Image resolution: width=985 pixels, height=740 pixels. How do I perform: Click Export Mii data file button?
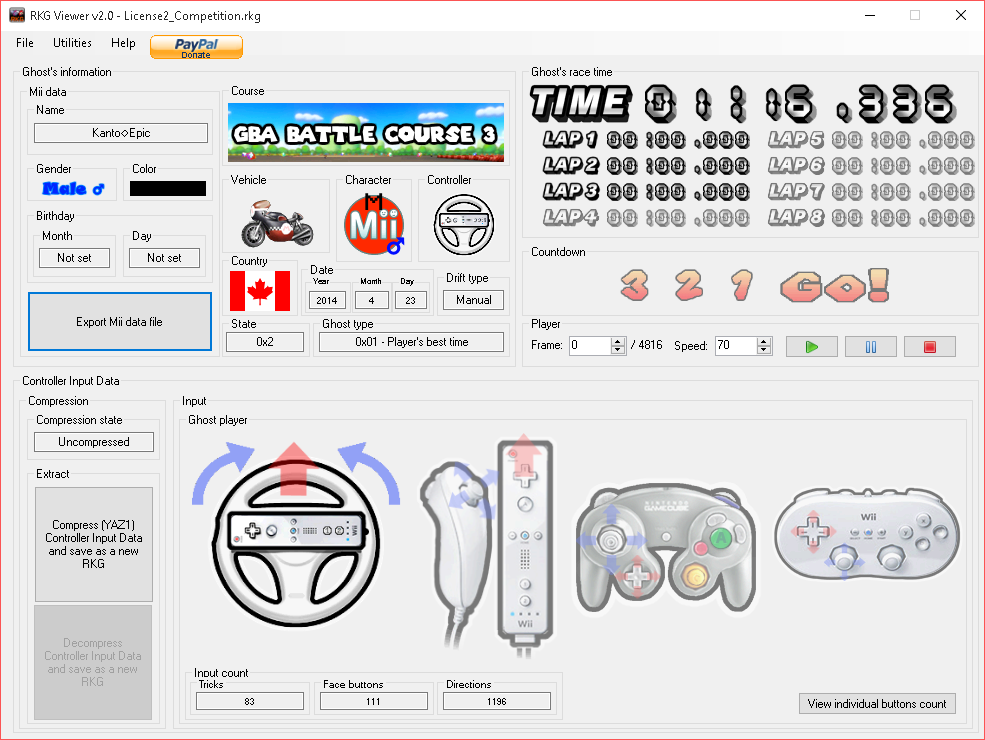[x=119, y=322]
